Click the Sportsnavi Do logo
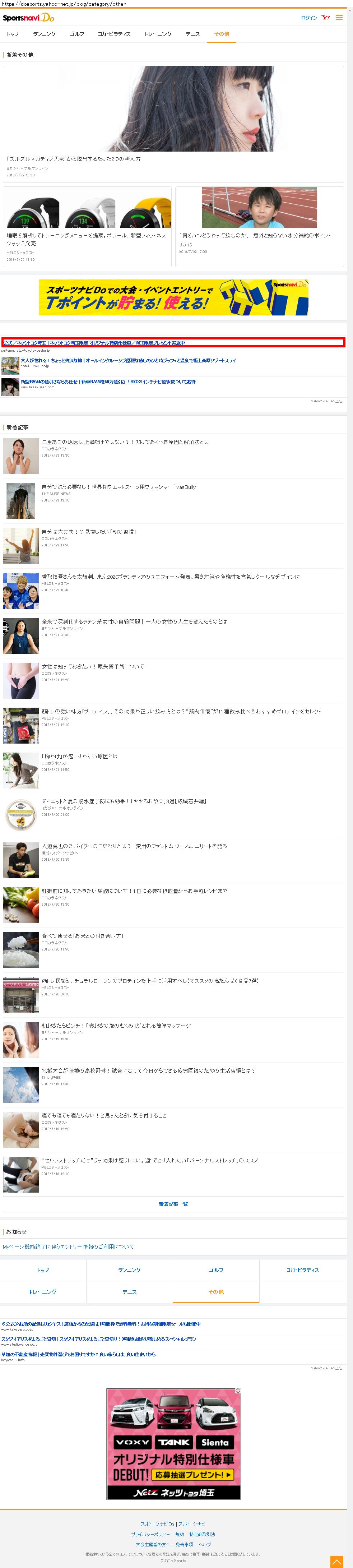 click(x=29, y=18)
